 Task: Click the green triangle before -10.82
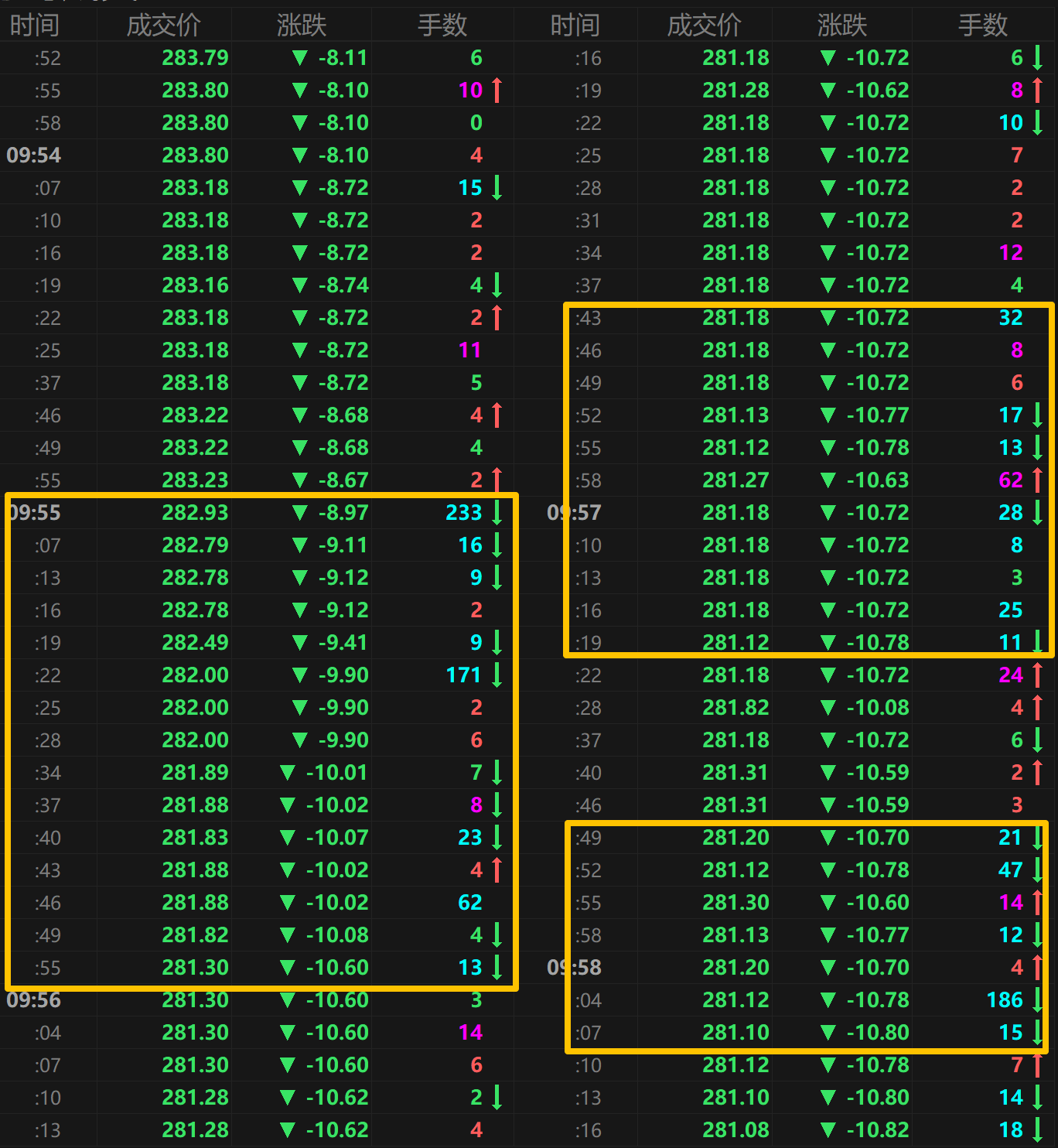point(828,1129)
